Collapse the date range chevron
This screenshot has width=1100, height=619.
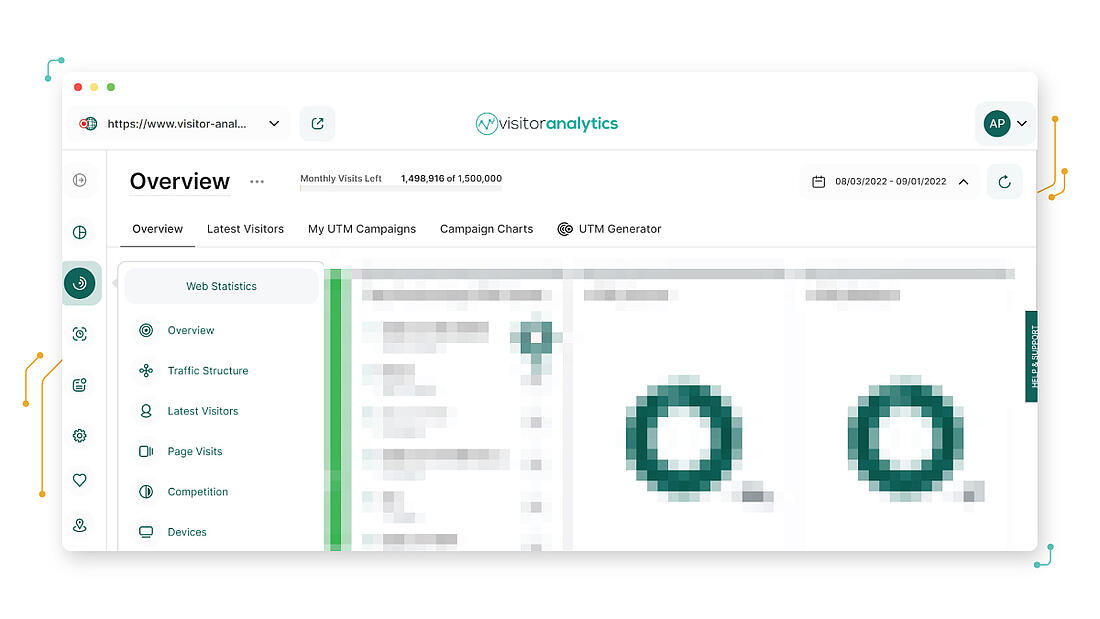(x=964, y=182)
